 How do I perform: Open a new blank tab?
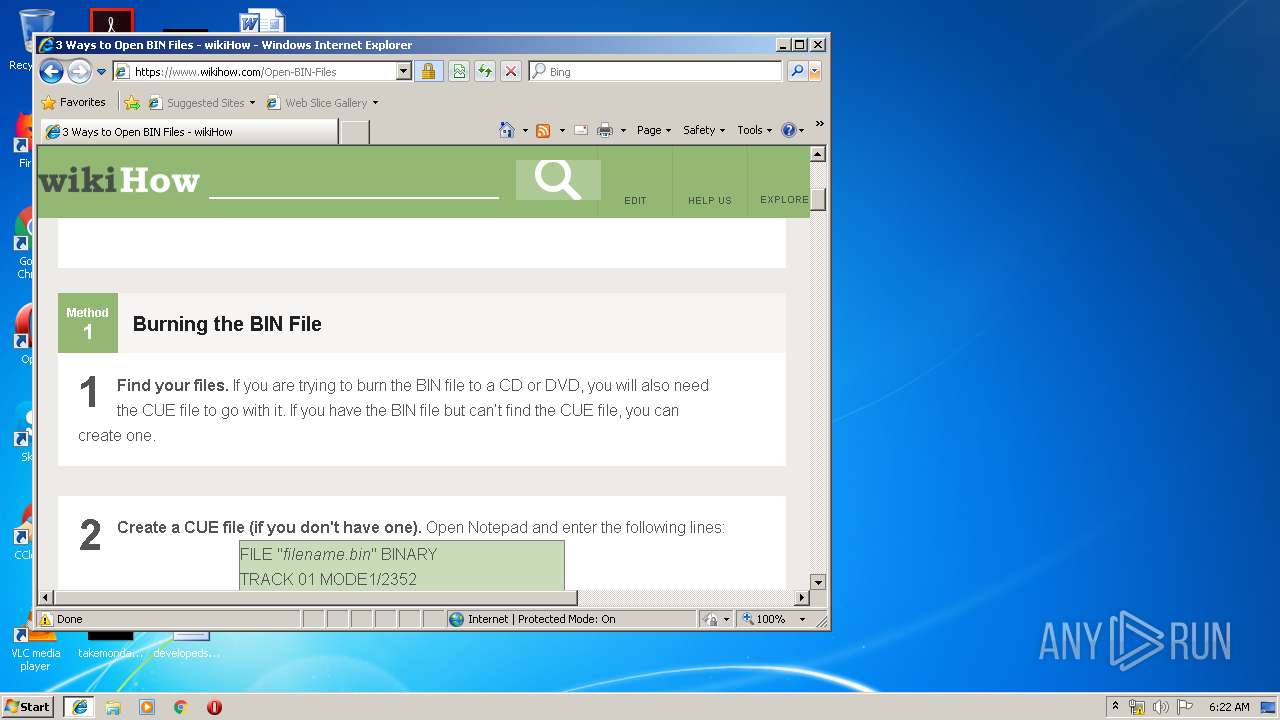(x=354, y=132)
